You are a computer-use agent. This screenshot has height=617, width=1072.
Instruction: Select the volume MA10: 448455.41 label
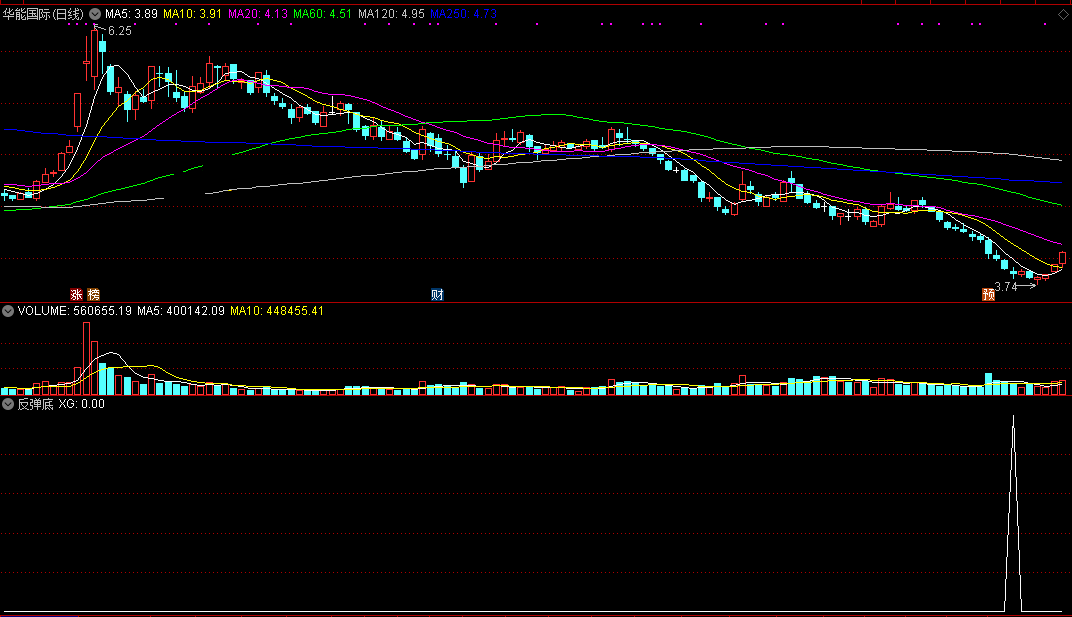point(277,311)
